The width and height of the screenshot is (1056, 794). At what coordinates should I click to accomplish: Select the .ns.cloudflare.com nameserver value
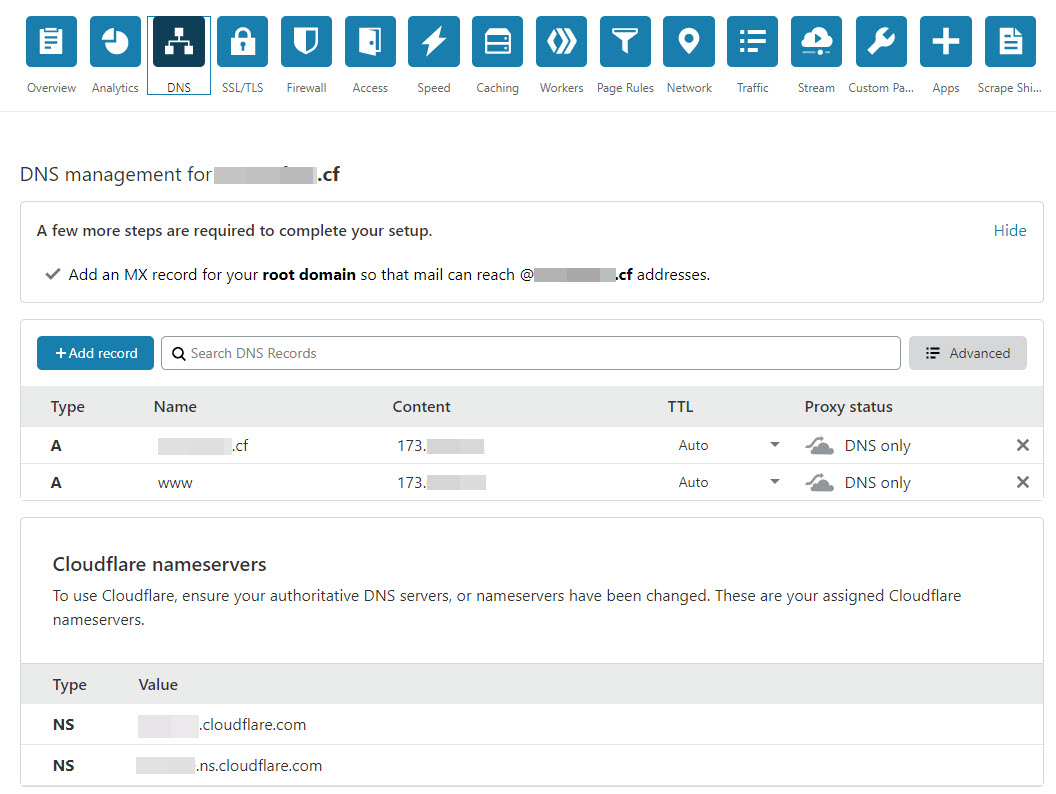[229, 766]
